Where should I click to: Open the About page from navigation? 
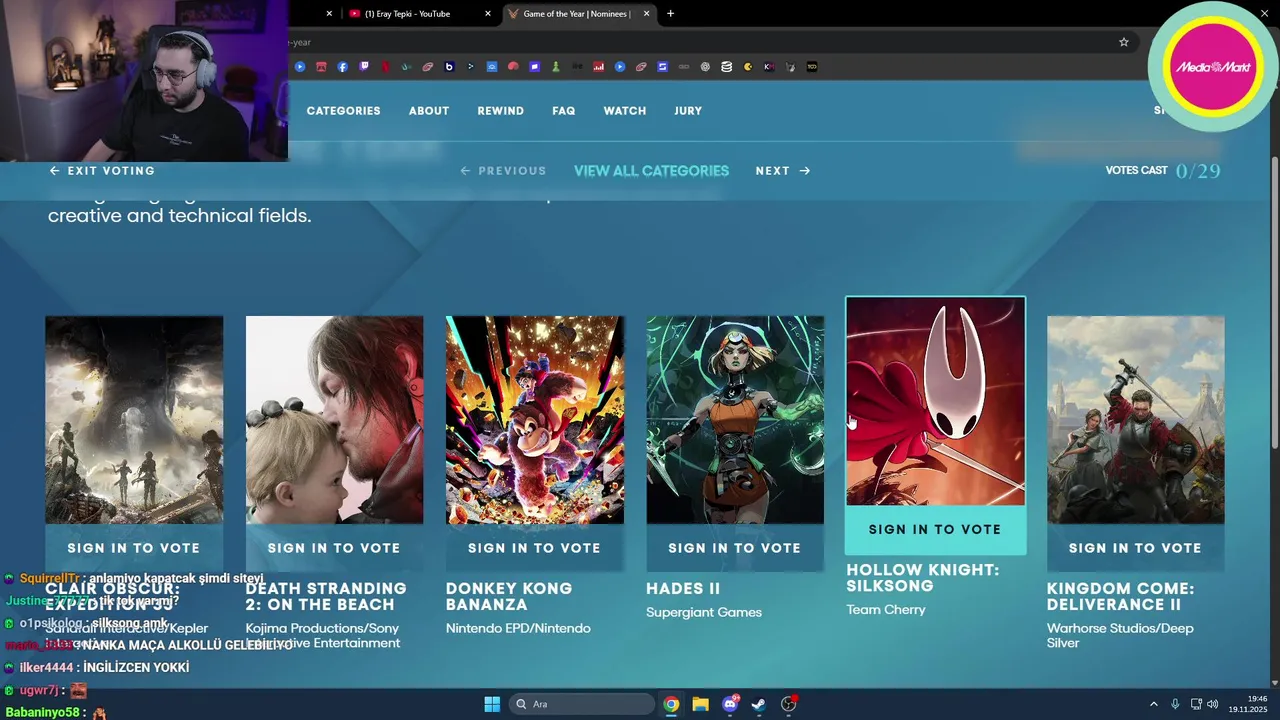(x=429, y=111)
